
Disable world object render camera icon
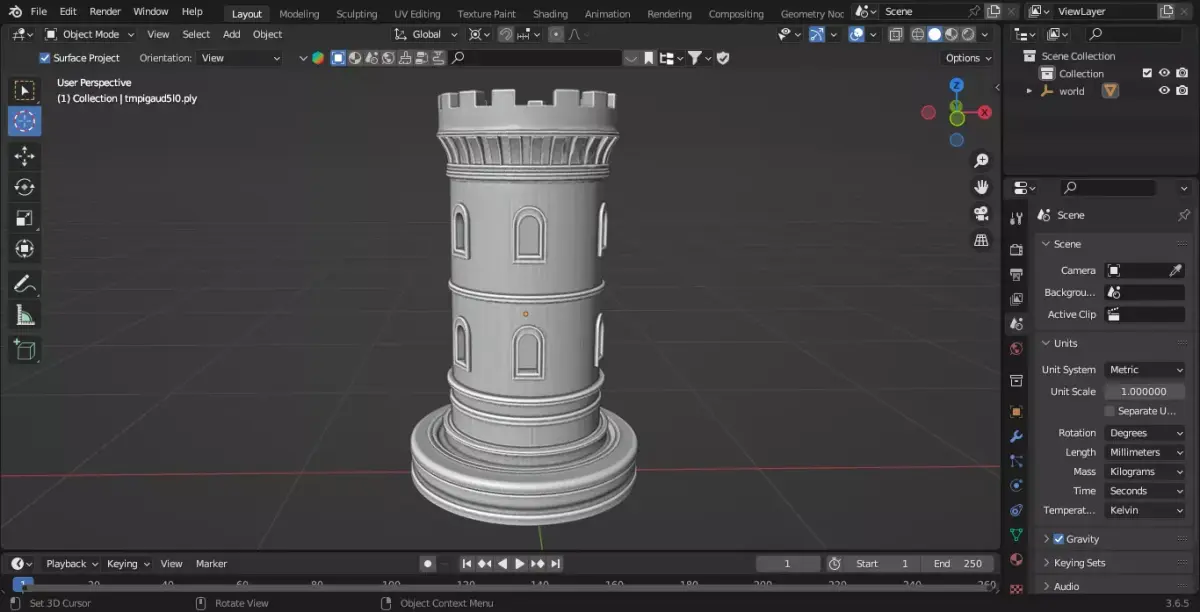point(1182,91)
